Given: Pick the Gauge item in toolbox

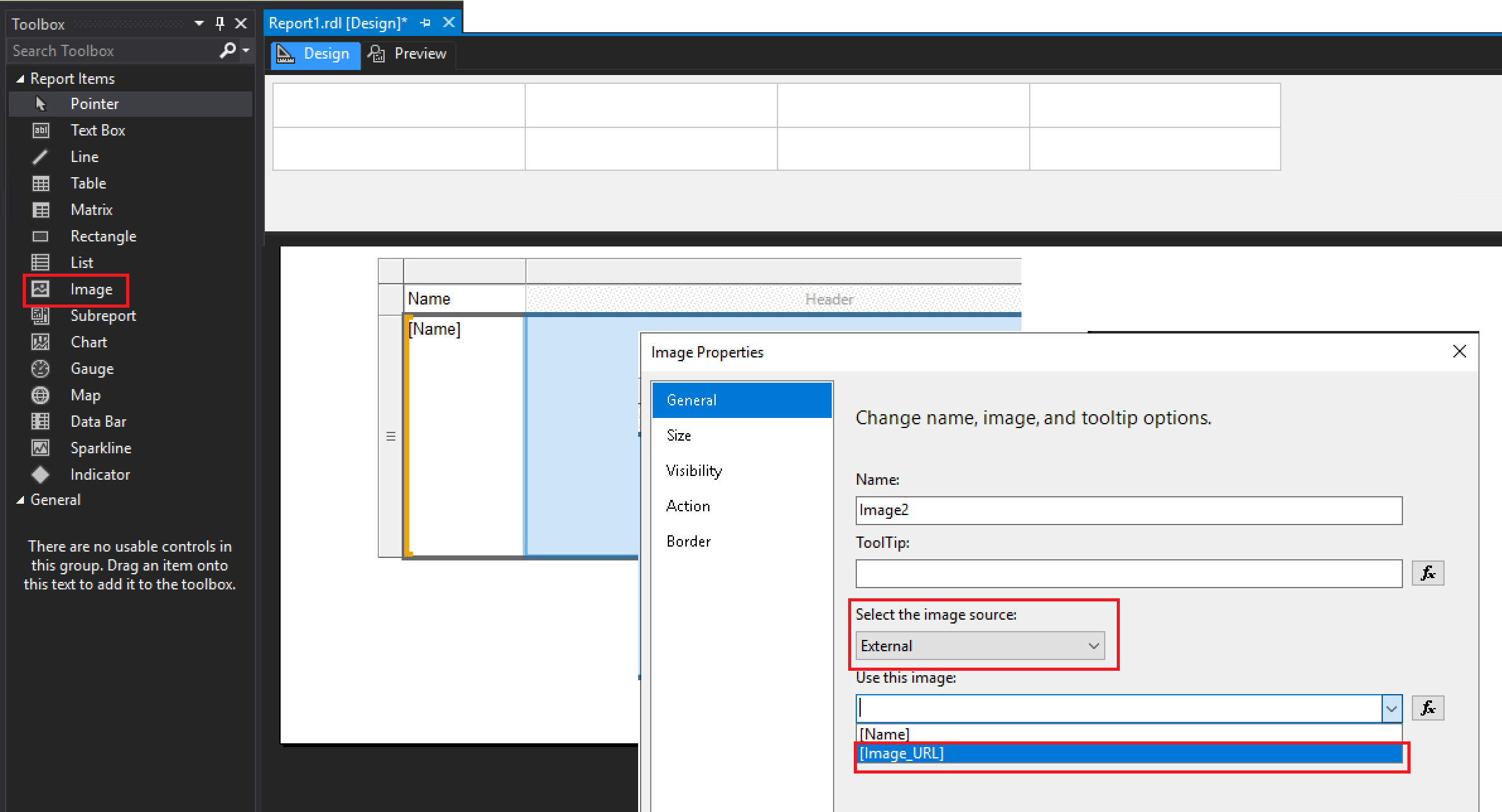Looking at the screenshot, I should (91, 369).
